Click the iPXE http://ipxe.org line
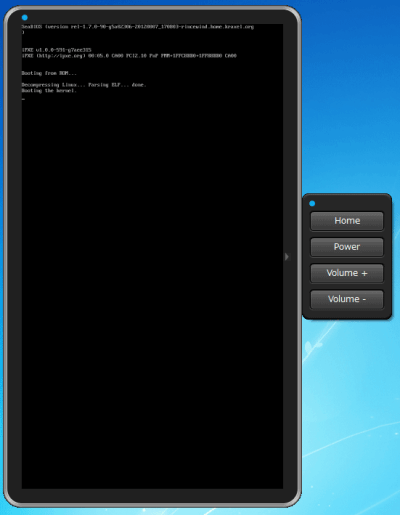 point(129,56)
